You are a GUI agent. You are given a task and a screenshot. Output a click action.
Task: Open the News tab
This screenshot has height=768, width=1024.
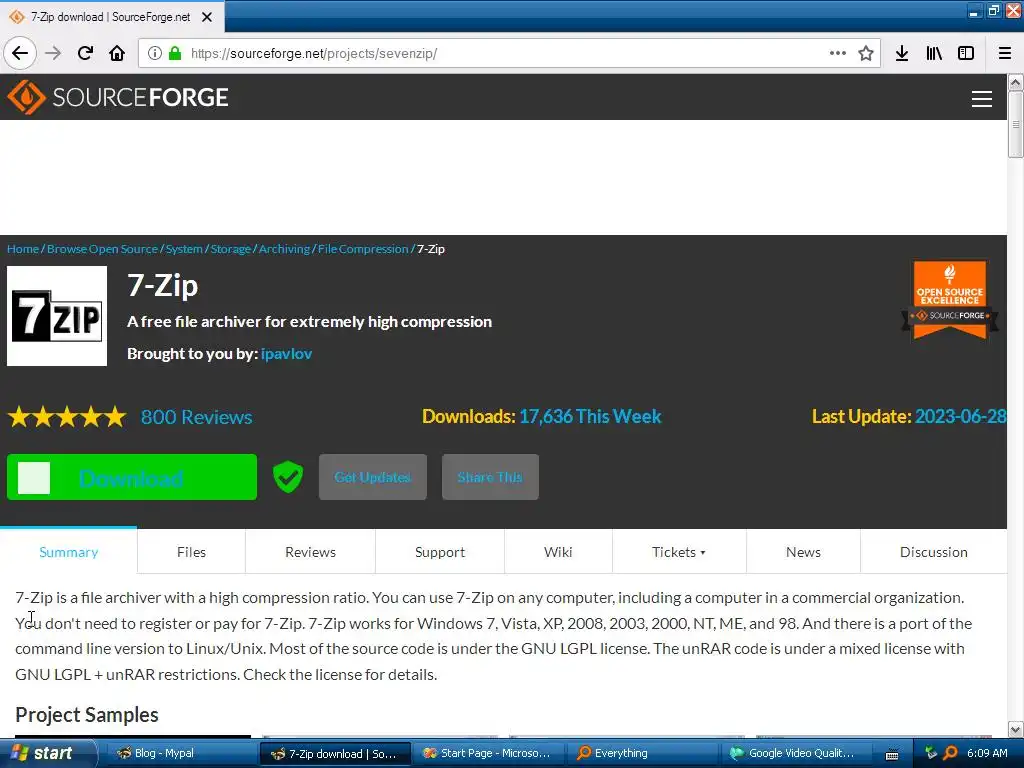click(x=803, y=552)
